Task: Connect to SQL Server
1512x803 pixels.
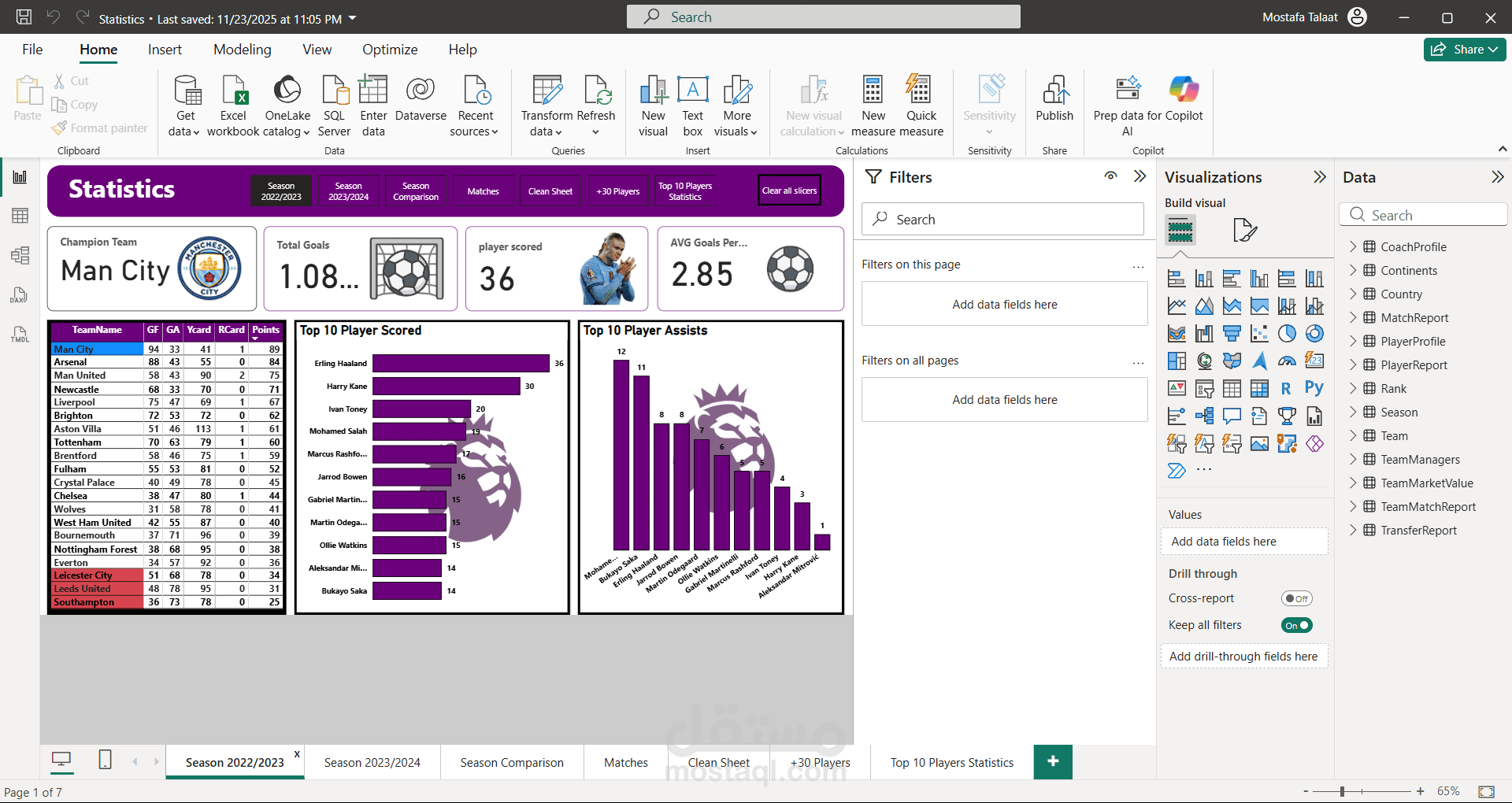Action: coord(334,106)
